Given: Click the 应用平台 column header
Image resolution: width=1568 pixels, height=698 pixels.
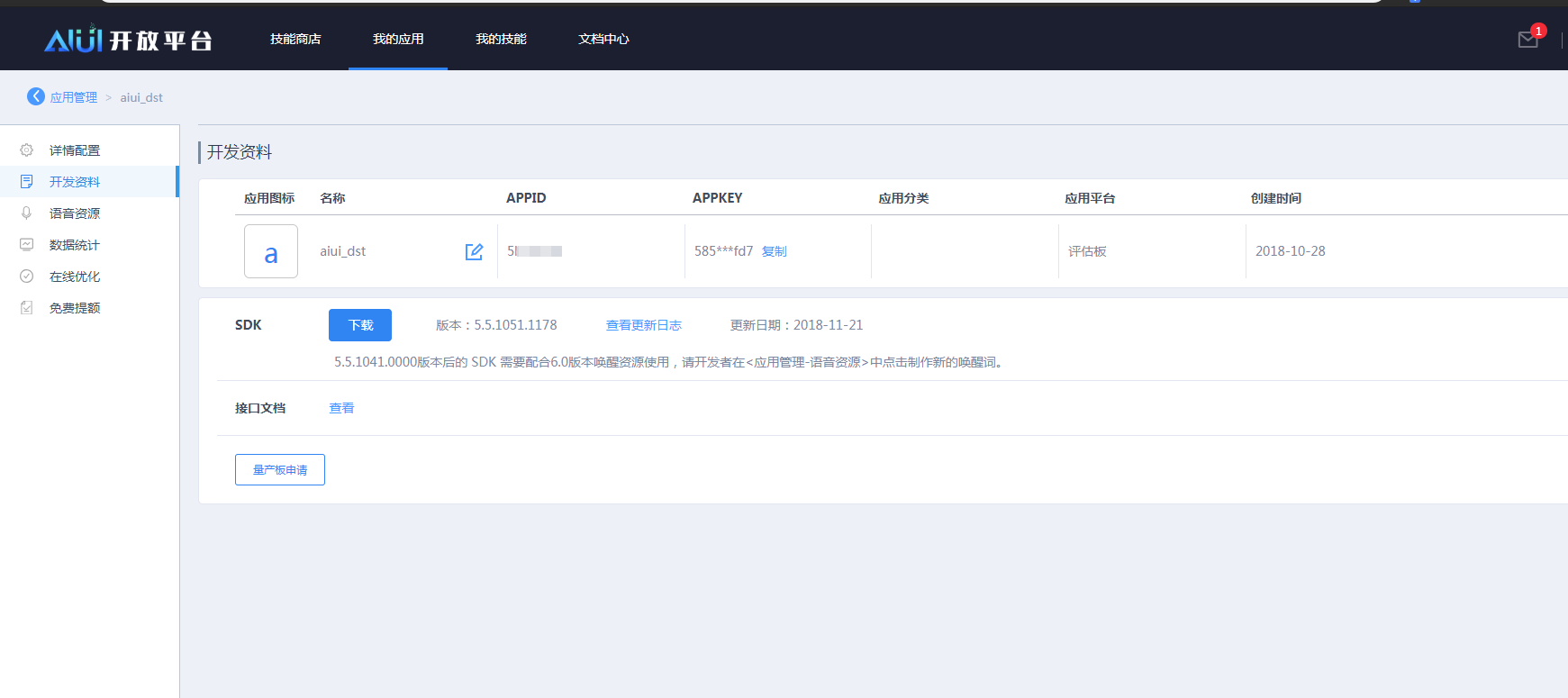Looking at the screenshot, I should click(1090, 198).
